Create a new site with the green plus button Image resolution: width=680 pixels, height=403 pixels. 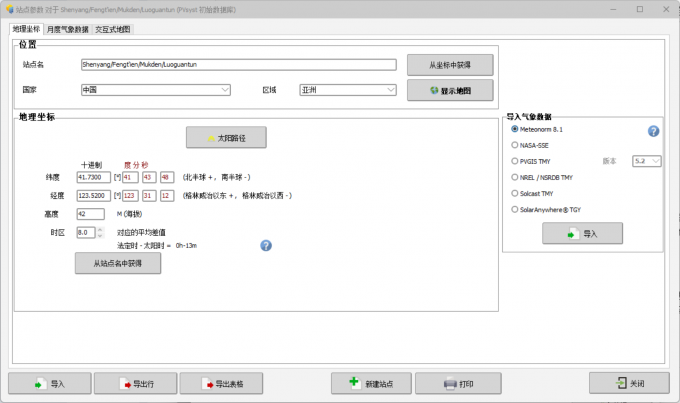[x=371, y=383]
